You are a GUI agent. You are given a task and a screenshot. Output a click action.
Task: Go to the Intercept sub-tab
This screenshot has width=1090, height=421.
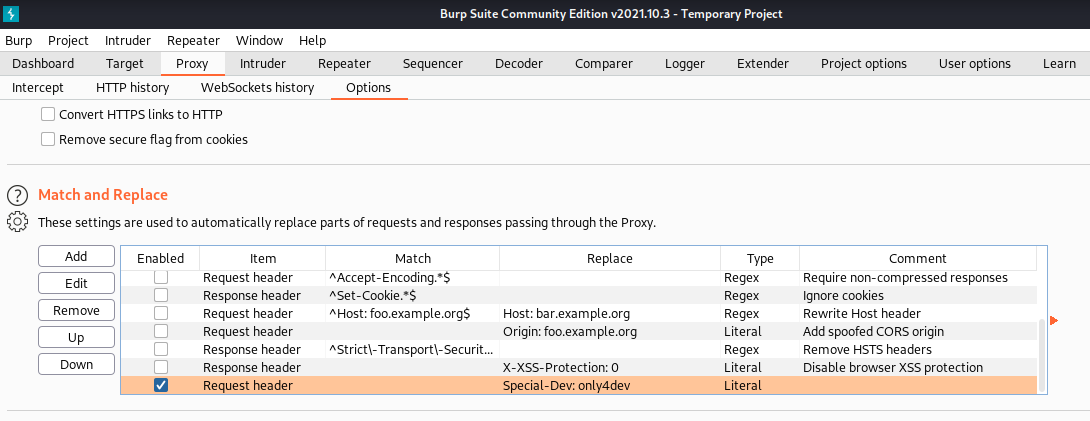click(38, 87)
